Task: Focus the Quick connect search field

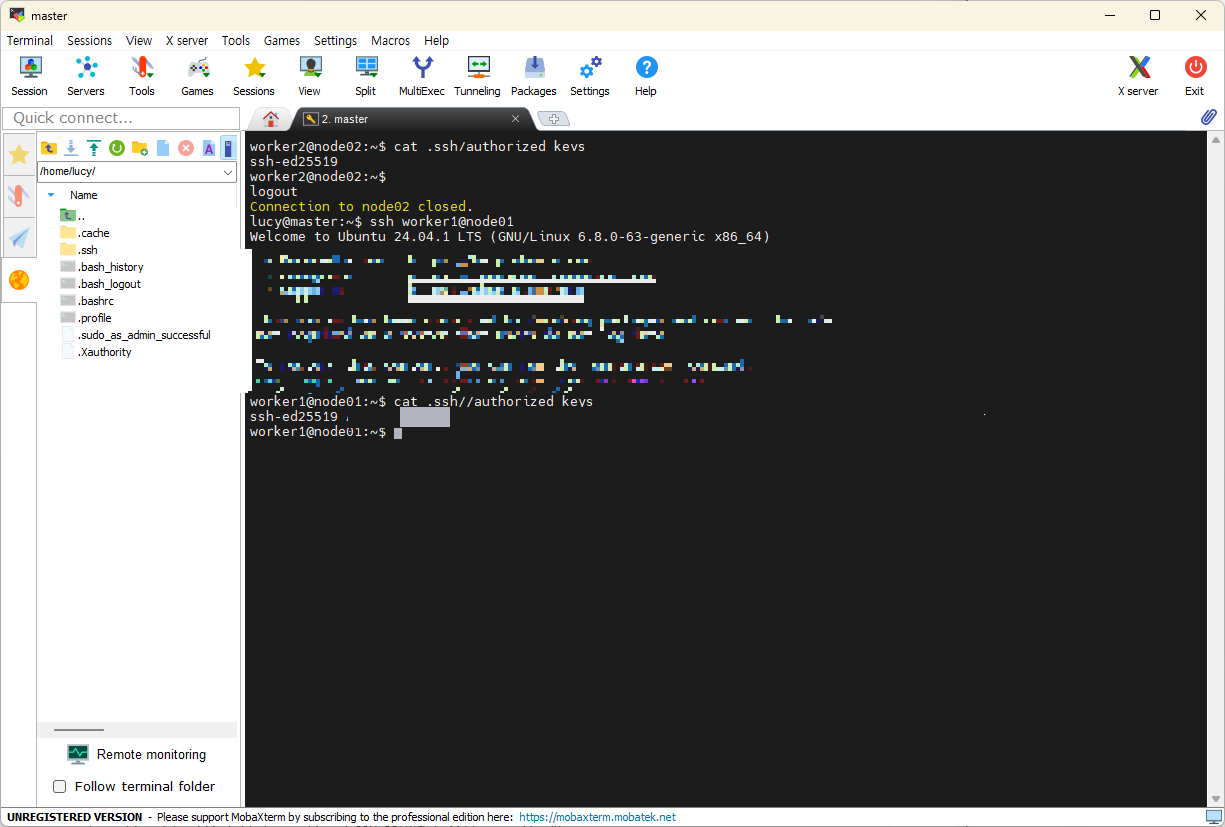Action: tap(121, 118)
